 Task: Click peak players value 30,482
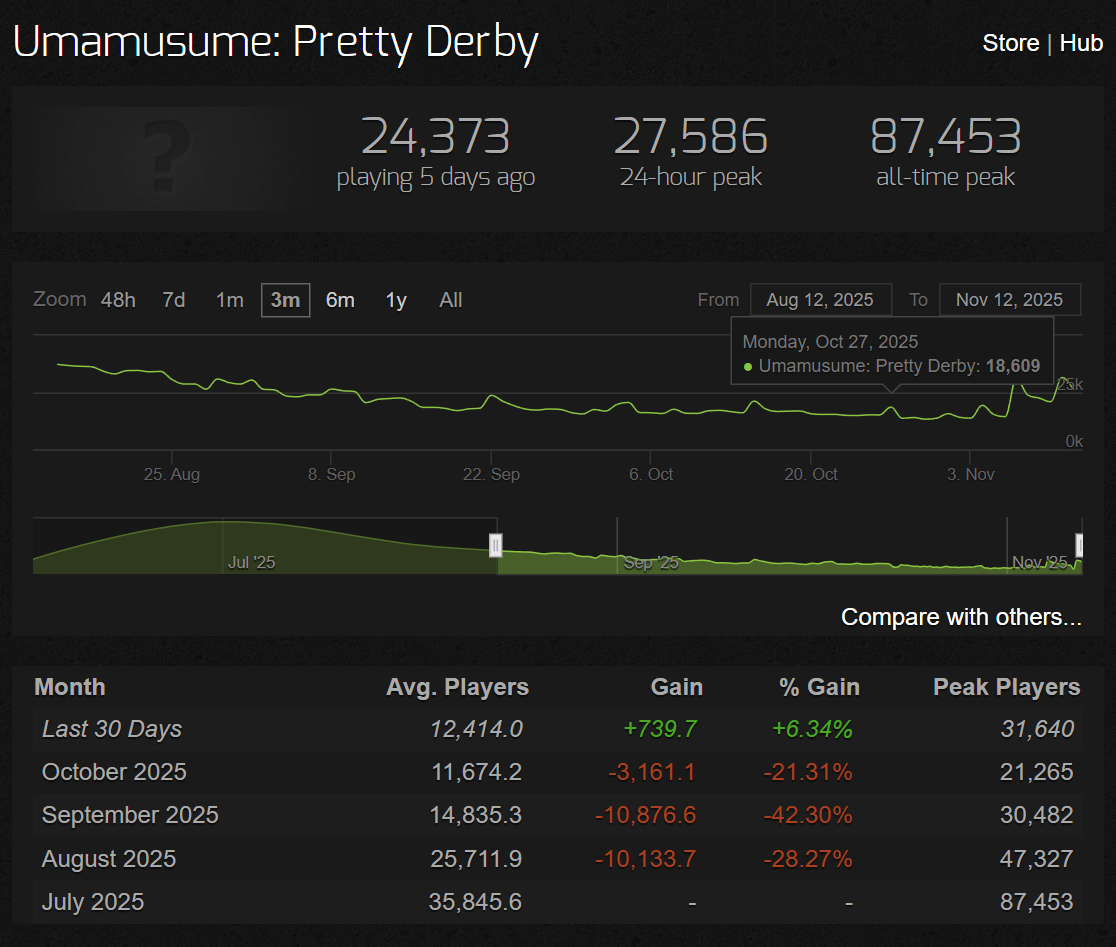point(1036,815)
